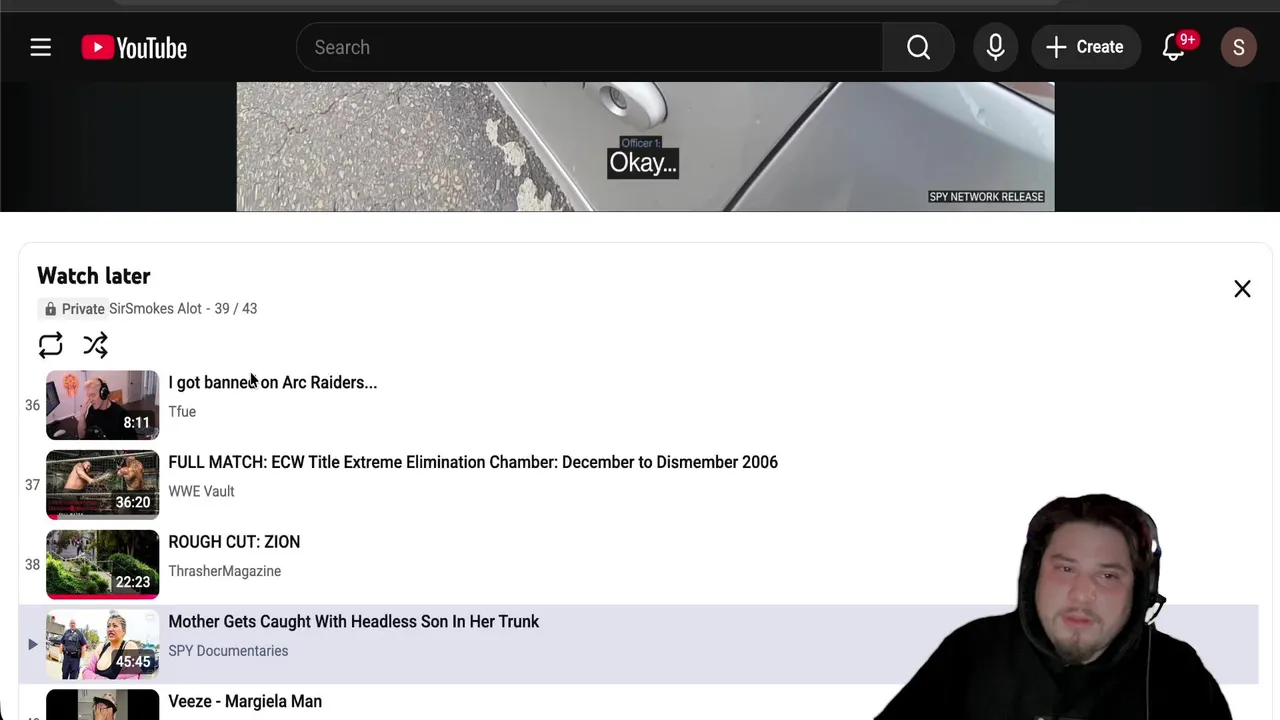Image resolution: width=1280 pixels, height=720 pixels.
Task: Select Mother Gets Caught With Headless Son title
Action: (353, 622)
